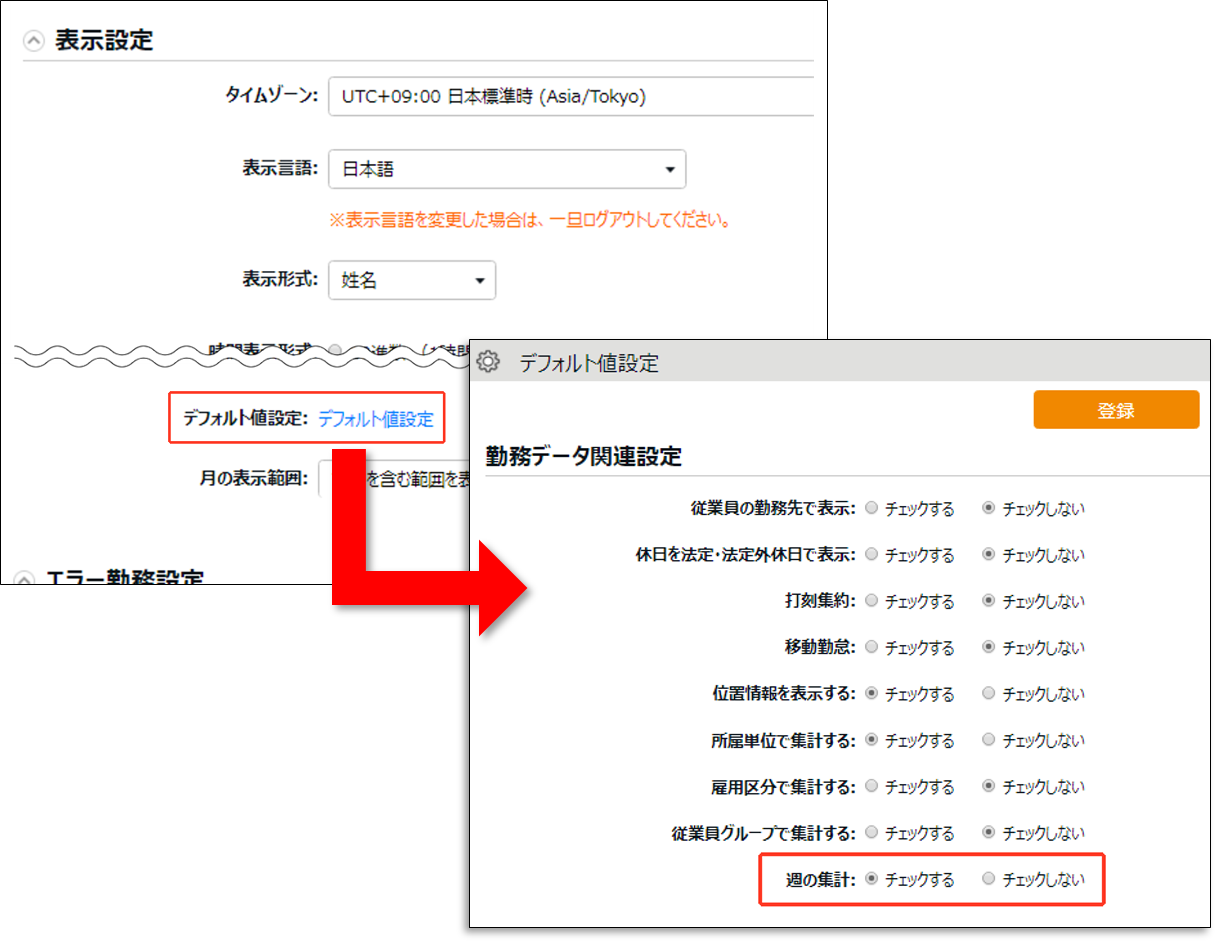Click the gear icon beside デフォルト値設定 title
Viewport: 1215px width, 941px height.
[488, 362]
